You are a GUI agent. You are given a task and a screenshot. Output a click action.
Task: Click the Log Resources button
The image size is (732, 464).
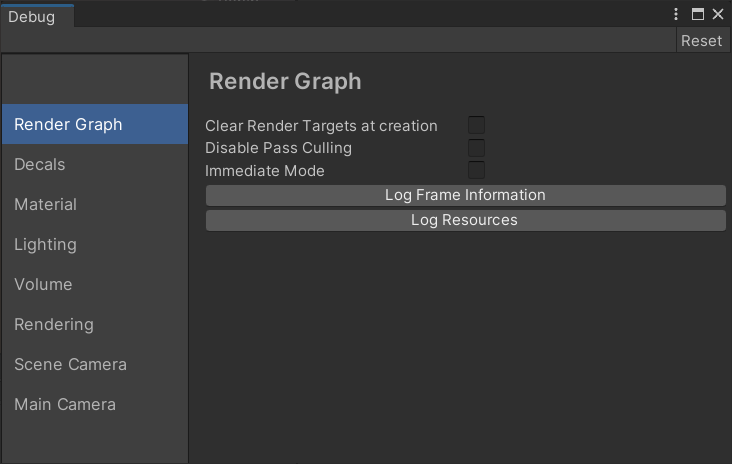pos(465,220)
